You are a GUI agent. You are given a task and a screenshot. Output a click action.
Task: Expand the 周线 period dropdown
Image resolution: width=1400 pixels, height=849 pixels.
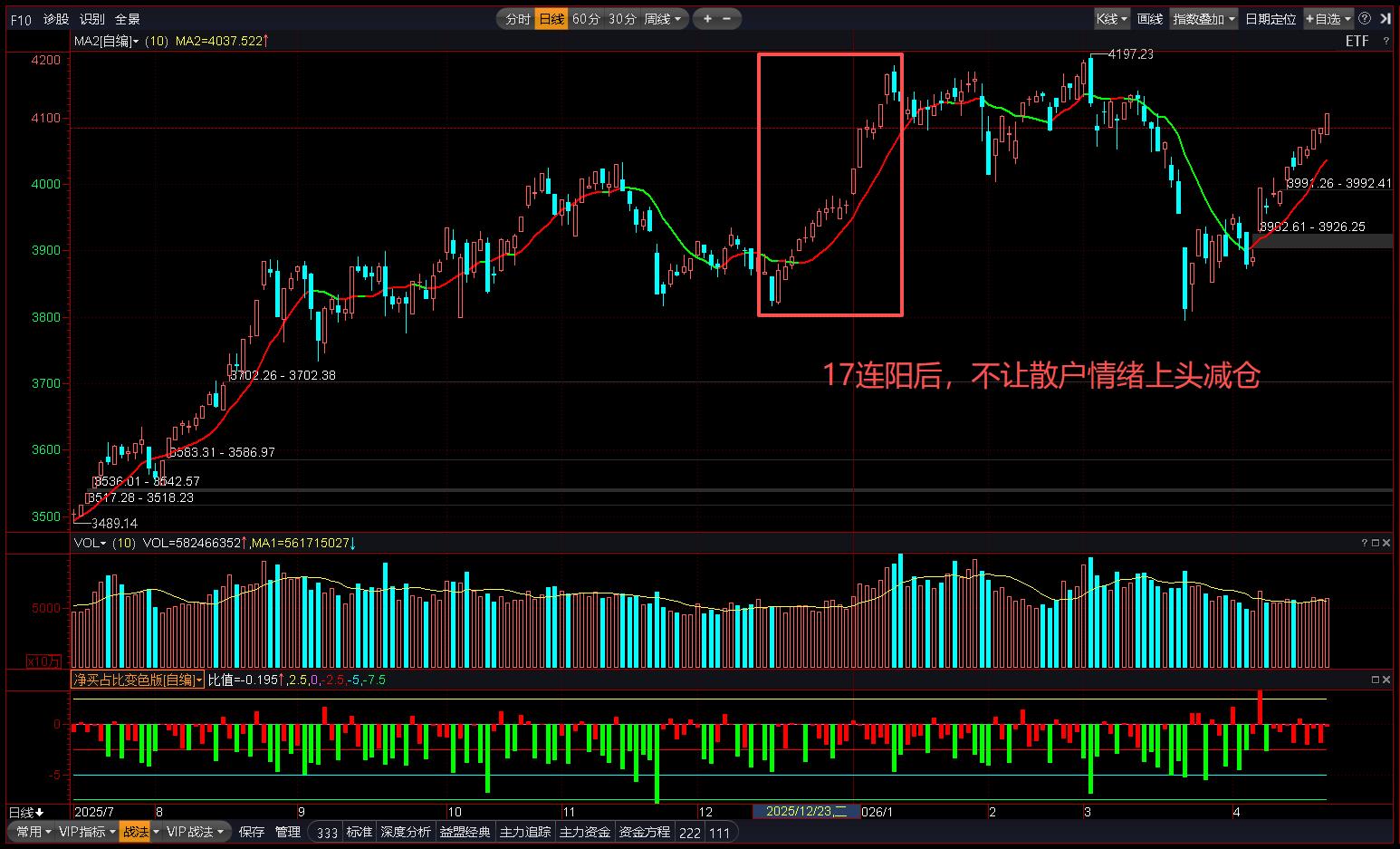[663, 18]
